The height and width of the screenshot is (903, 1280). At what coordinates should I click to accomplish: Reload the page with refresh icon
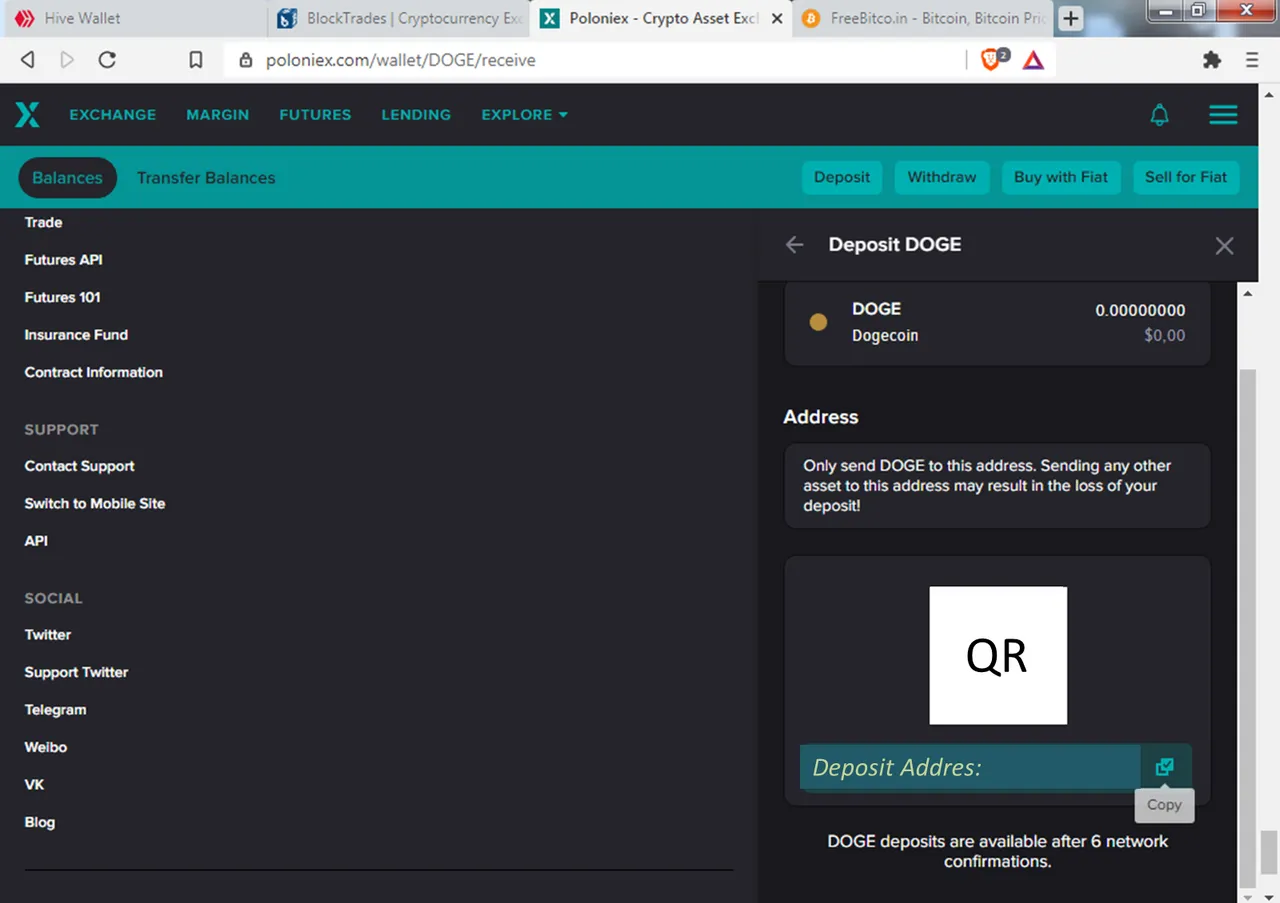click(107, 60)
